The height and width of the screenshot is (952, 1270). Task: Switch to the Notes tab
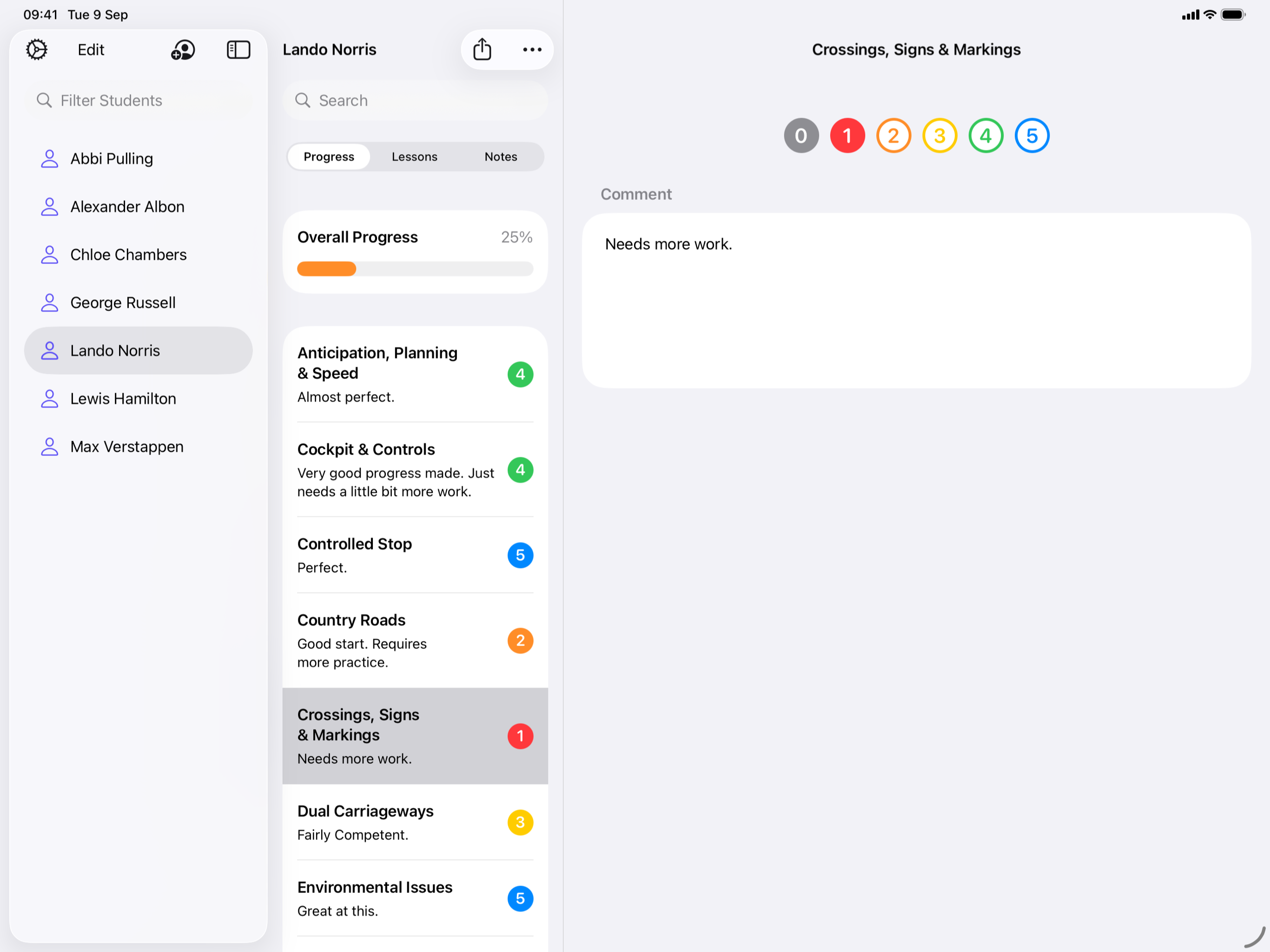[x=500, y=157]
